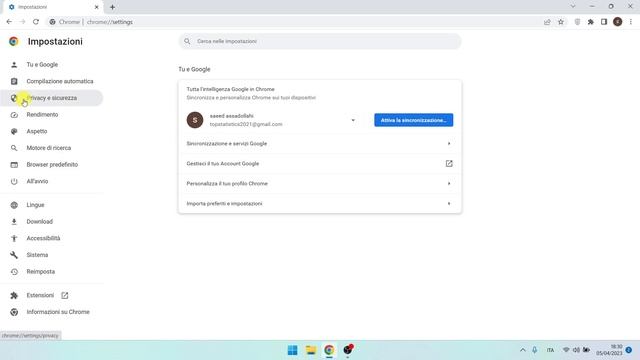Expand Importa preferiti e impostazioni
Image resolution: width=640 pixels, height=360 pixels.
coord(320,204)
